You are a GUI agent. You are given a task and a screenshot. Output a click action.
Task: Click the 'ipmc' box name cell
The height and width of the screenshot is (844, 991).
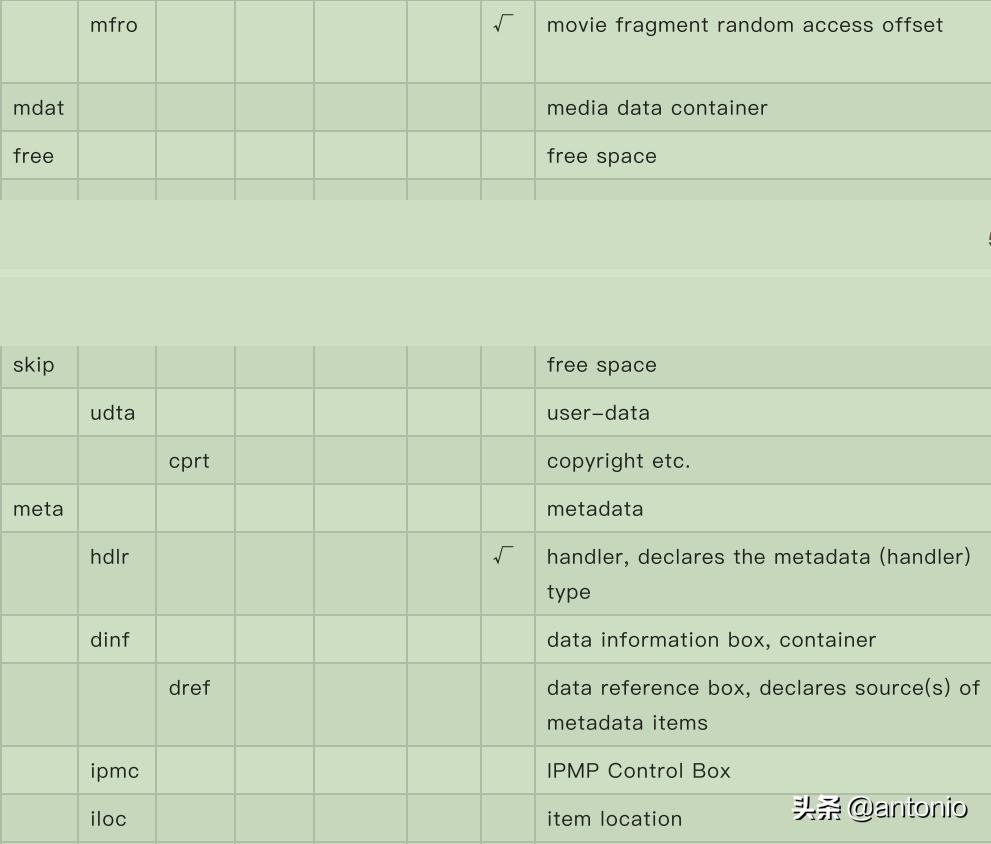point(114,771)
